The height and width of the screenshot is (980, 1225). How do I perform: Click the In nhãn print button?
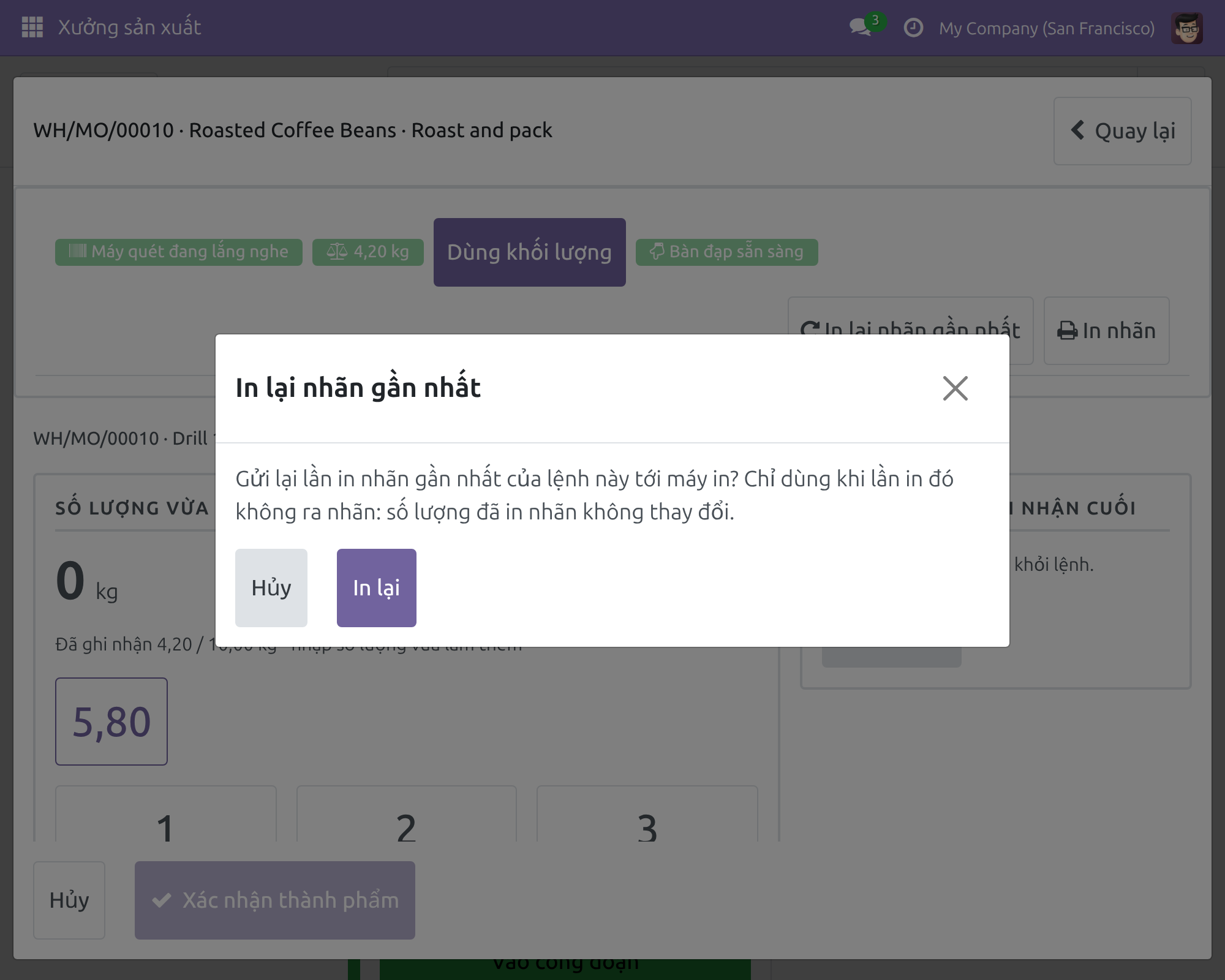click(1106, 331)
